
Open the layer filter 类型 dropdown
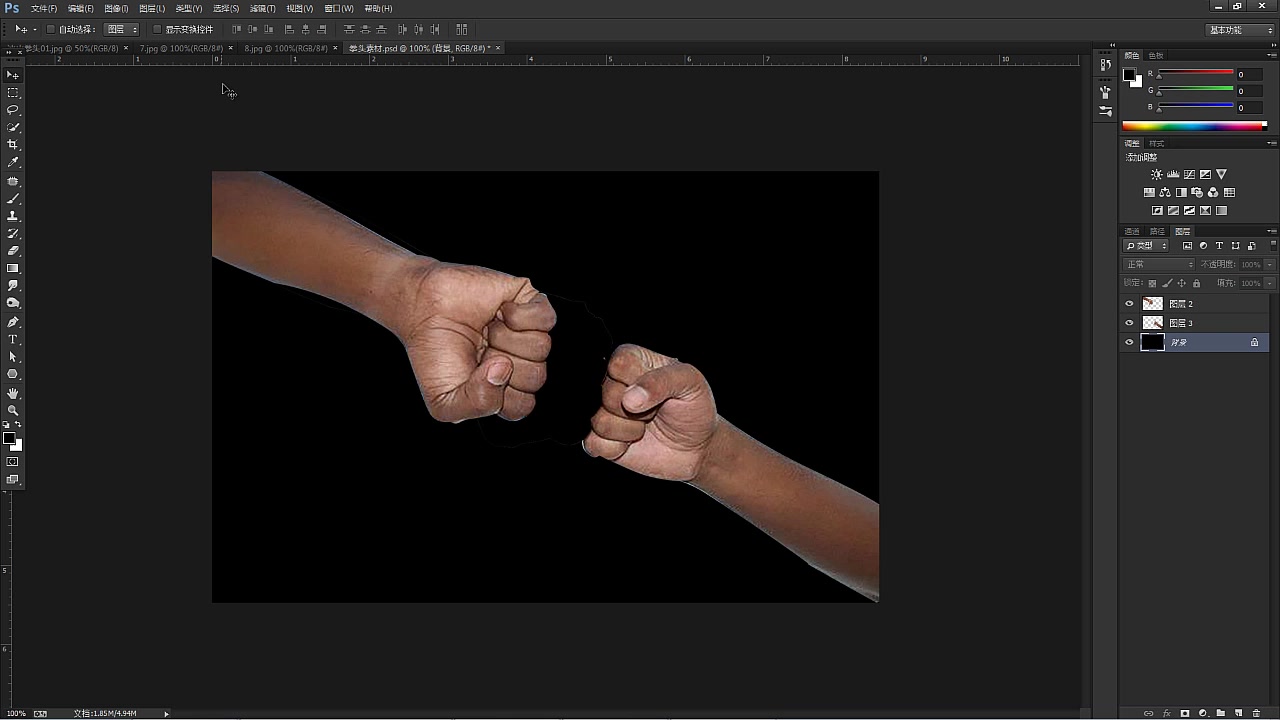point(1146,246)
